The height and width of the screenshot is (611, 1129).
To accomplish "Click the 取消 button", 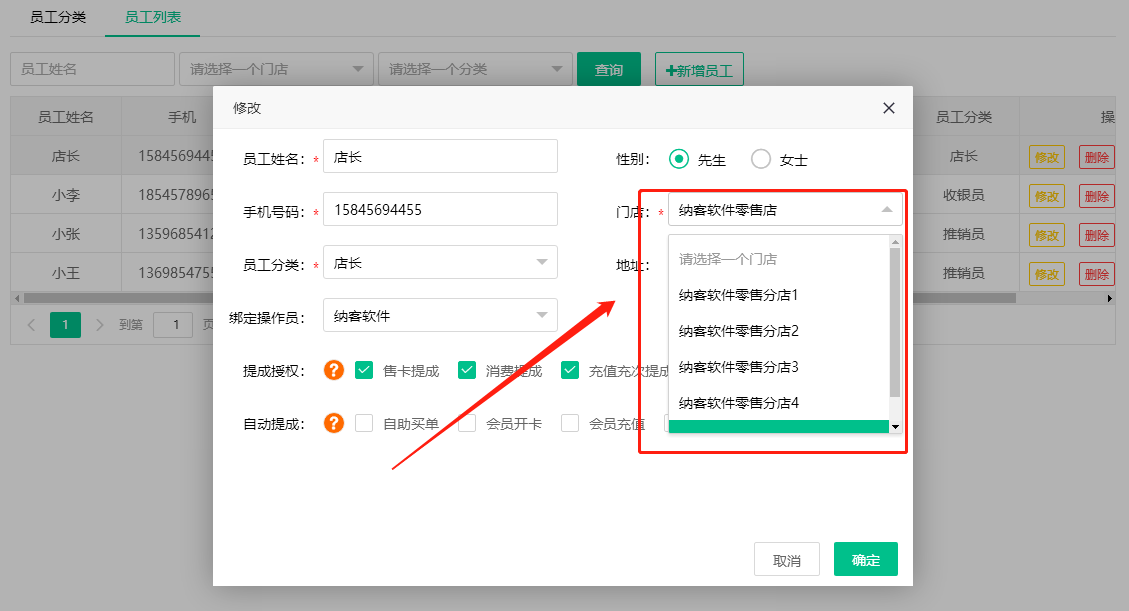I will [x=787, y=560].
